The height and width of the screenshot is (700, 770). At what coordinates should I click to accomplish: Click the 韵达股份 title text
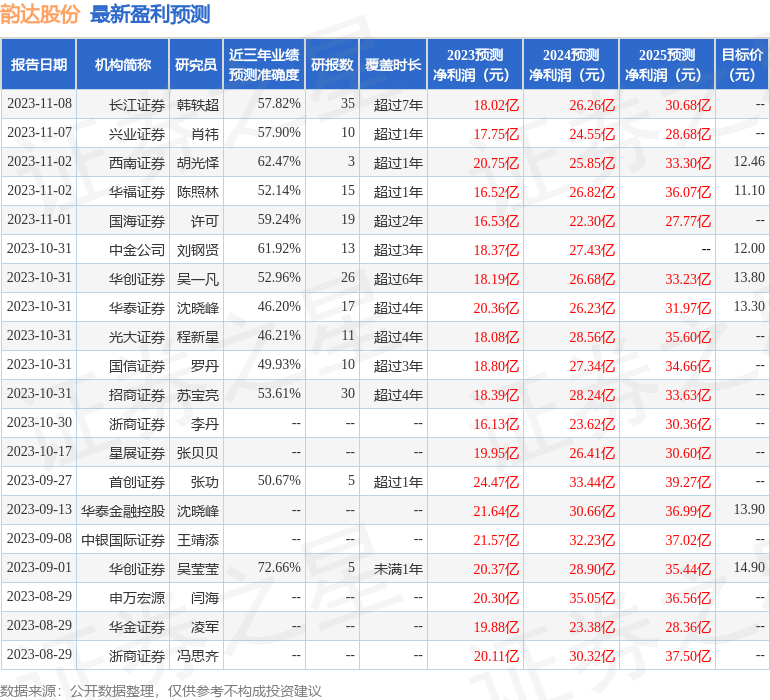tap(40, 14)
